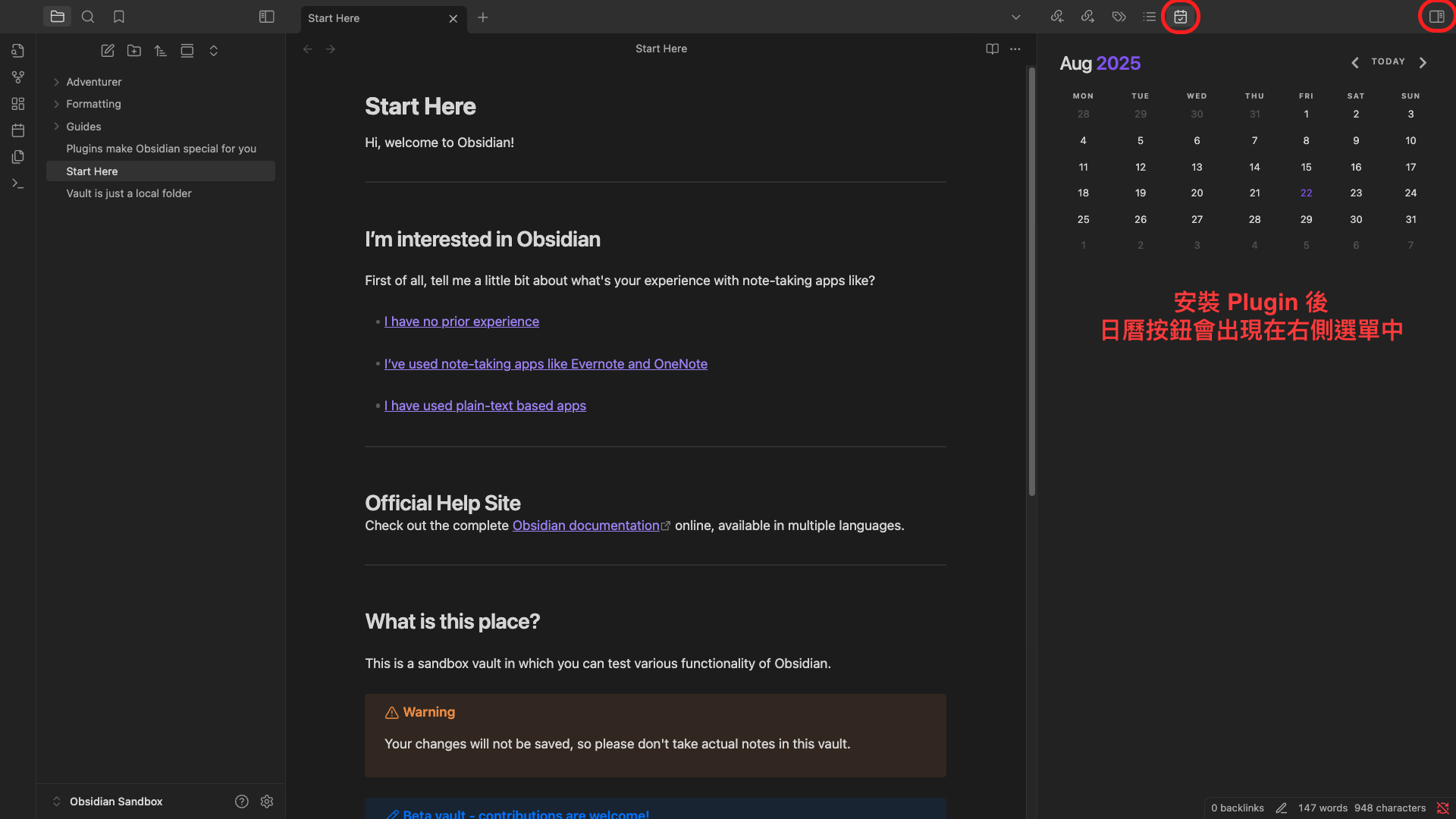The image size is (1456, 819).
Task: Open 'Plugins make Obsidian special for you' note
Action: [161, 149]
